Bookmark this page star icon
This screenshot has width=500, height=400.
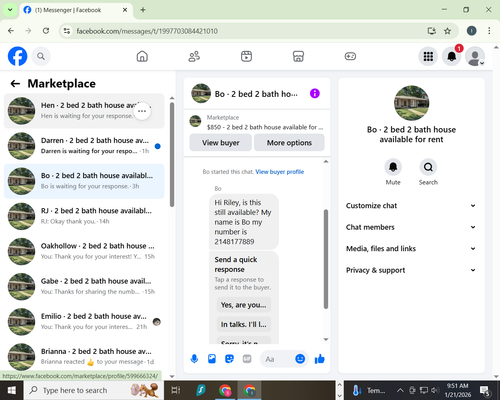(x=447, y=31)
